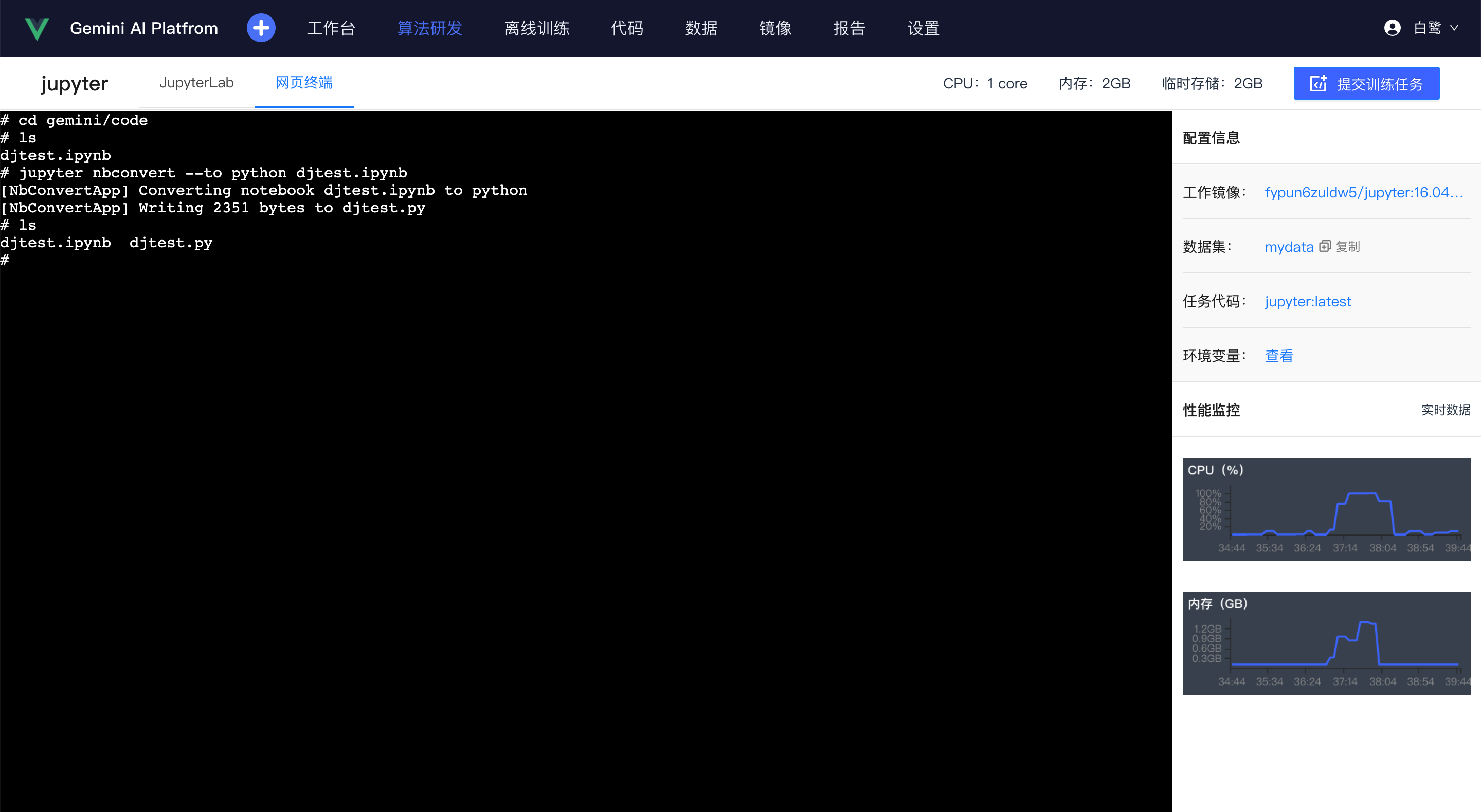
Task: Click the green Vue platform logo
Action: coord(36,28)
